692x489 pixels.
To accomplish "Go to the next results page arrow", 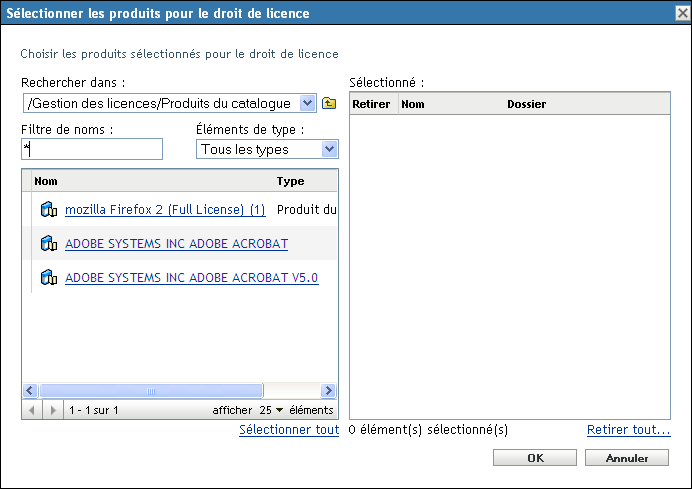I will click(x=52, y=410).
